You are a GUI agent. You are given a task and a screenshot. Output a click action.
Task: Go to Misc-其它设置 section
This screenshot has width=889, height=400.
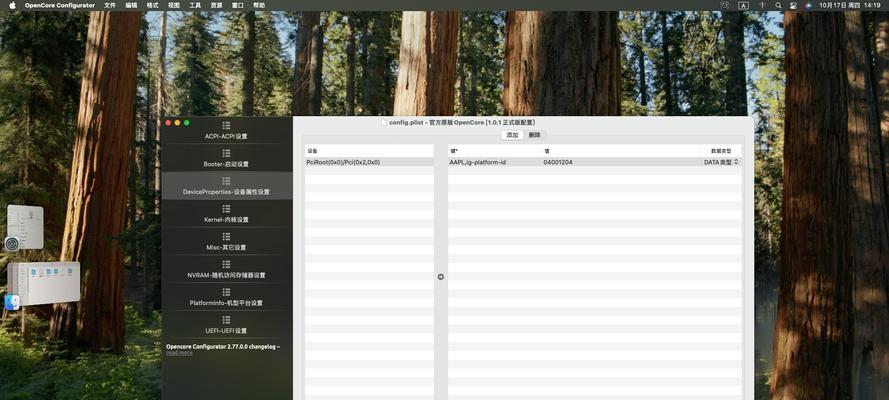tap(226, 248)
